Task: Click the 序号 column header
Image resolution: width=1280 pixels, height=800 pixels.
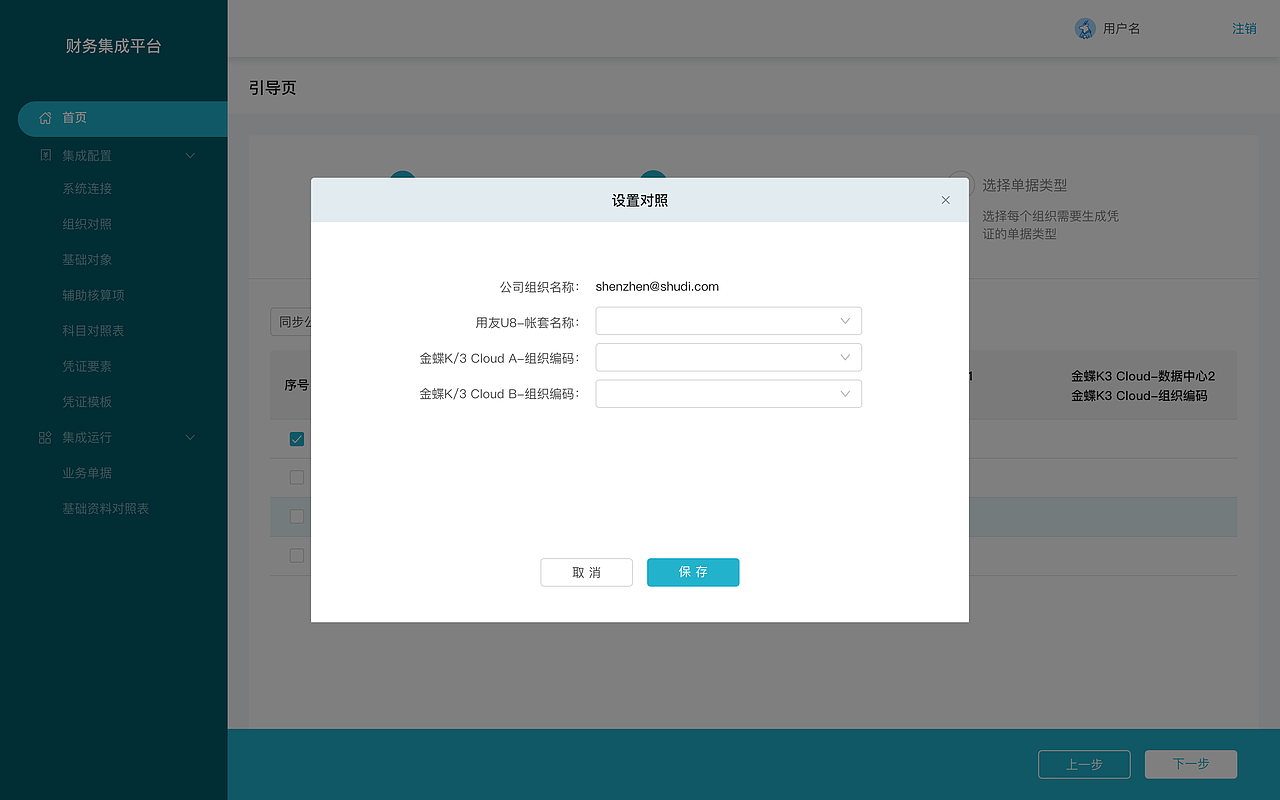Action: [297, 385]
